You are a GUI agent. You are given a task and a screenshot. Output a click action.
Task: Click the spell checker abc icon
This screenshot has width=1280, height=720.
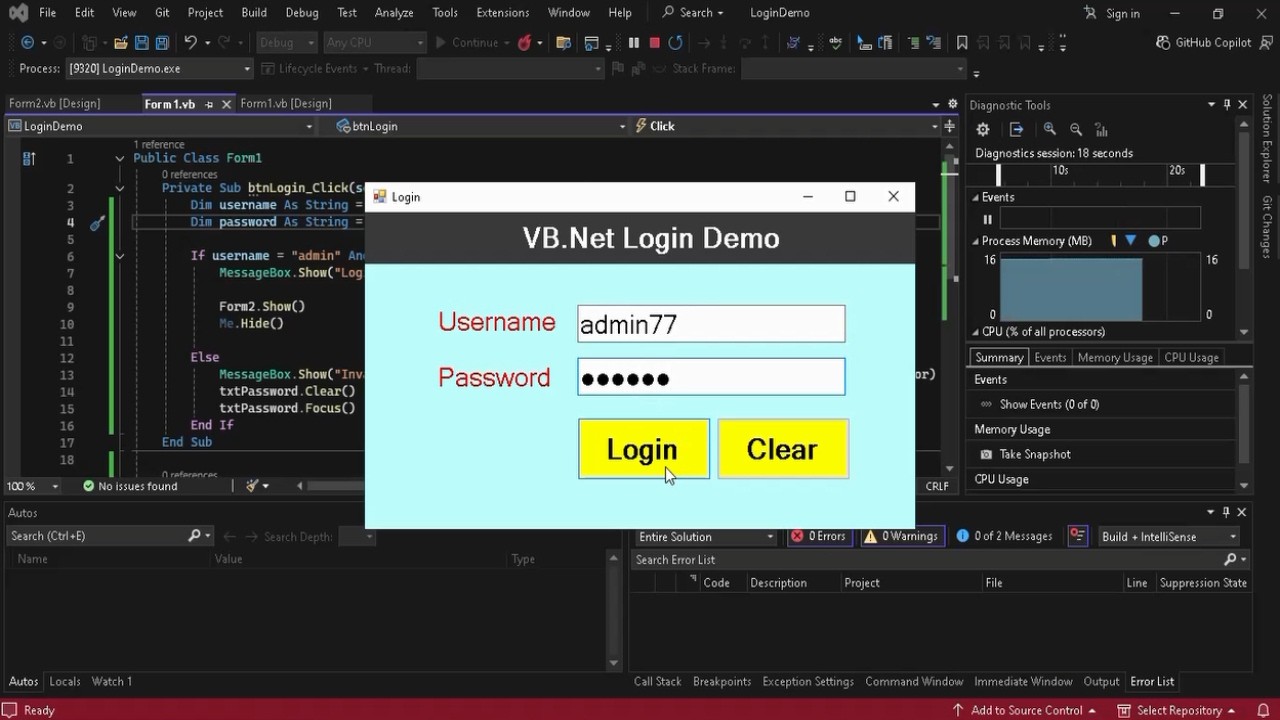836,43
